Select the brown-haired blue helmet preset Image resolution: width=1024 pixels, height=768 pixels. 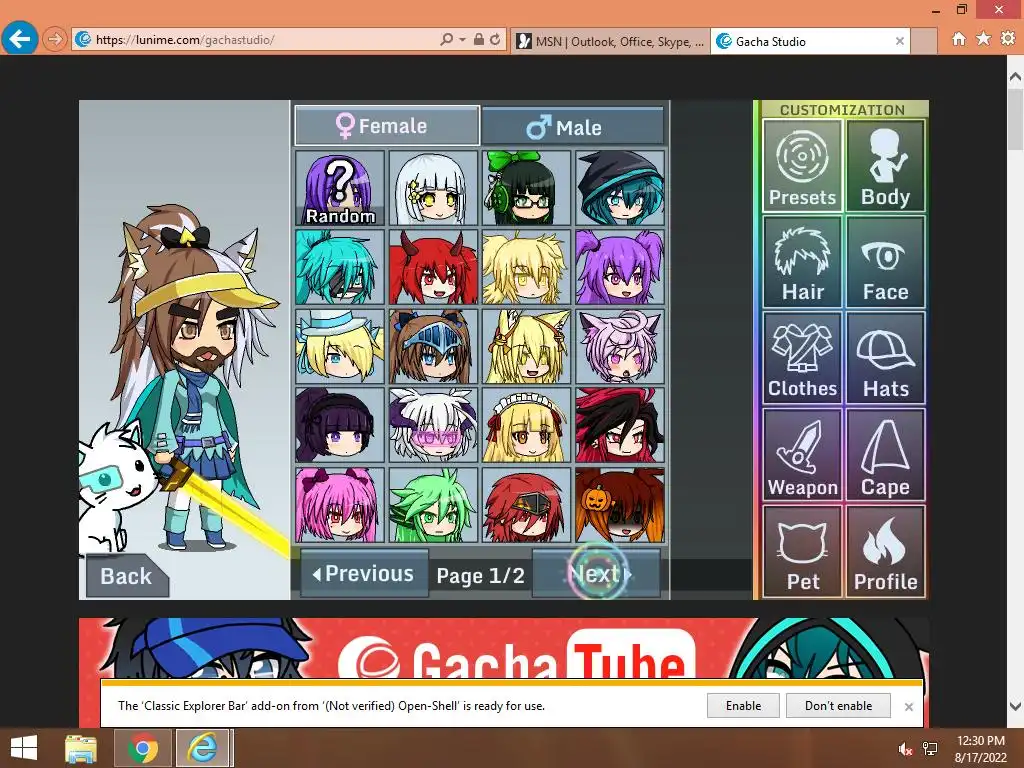pos(433,346)
